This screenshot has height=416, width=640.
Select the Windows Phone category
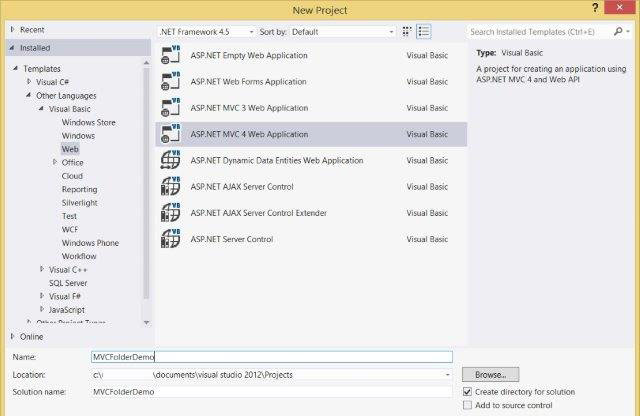[x=90, y=243]
